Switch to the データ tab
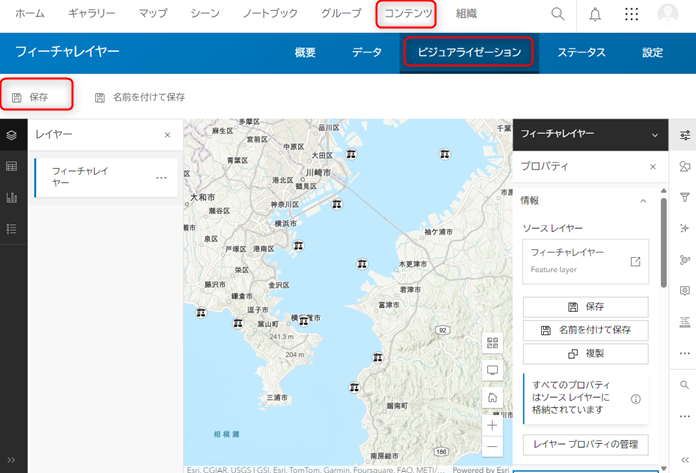Screen dimensions: 696x473 pos(367,52)
